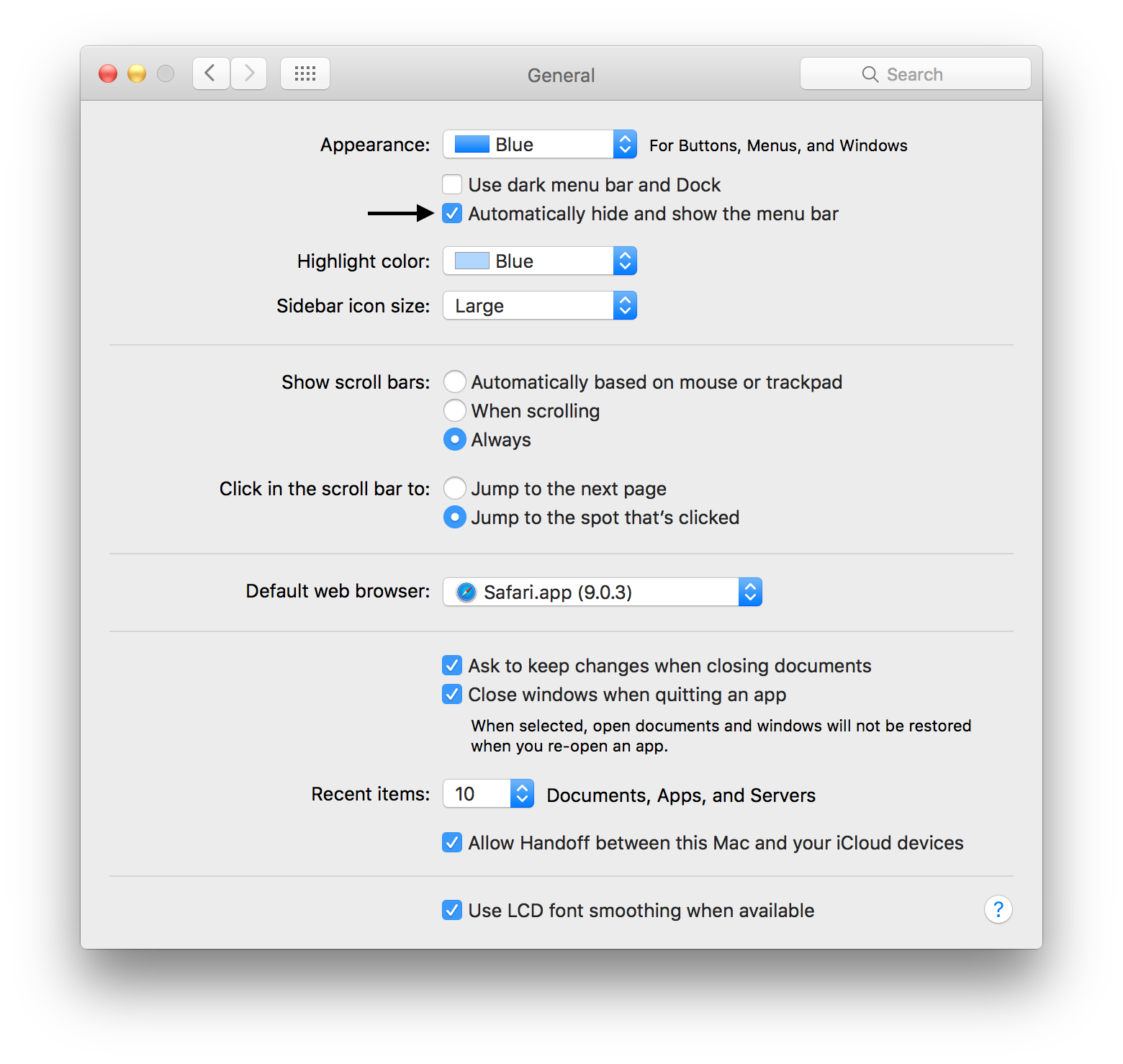Enable Use dark menu bar and Dock

coord(452,184)
